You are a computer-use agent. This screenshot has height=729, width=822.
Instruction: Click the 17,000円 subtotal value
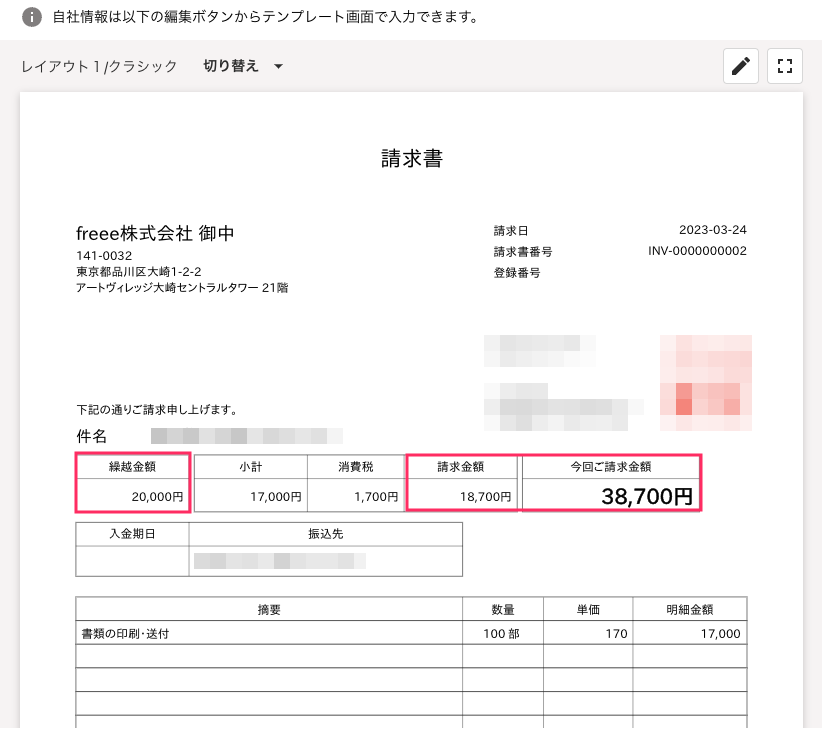click(276, 496)
